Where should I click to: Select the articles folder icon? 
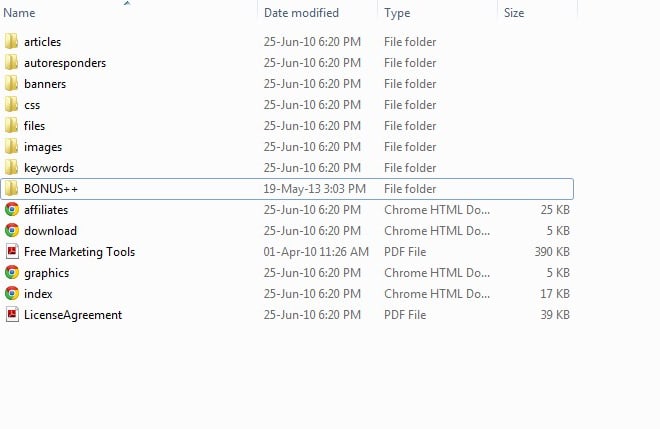click(11, 41)
